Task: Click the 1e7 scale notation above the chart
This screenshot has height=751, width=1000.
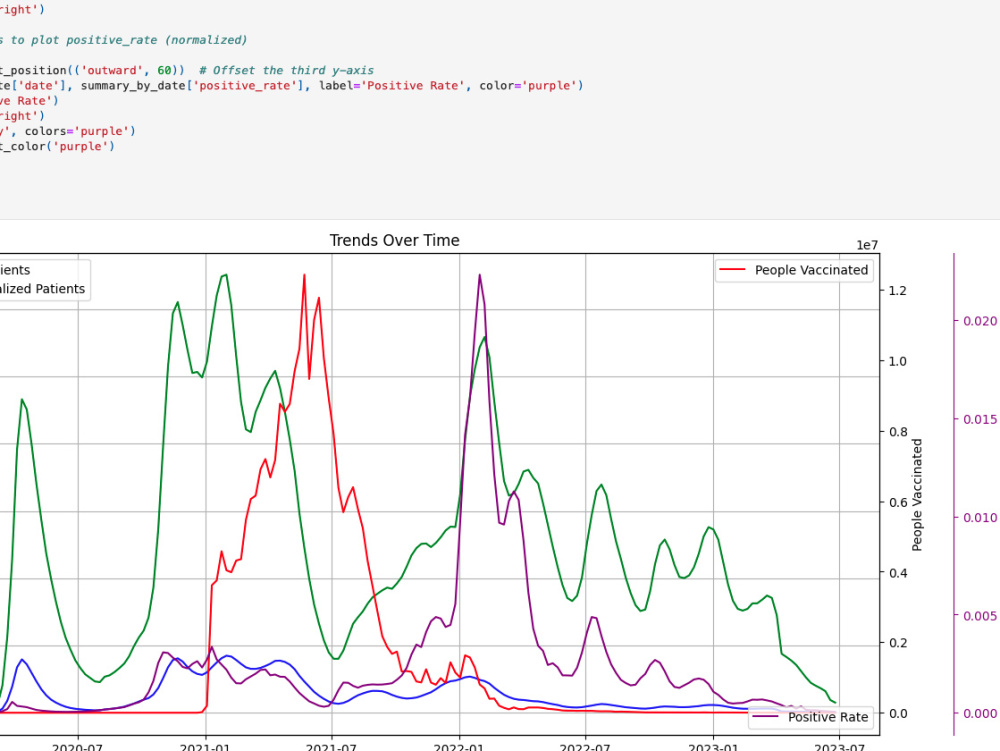Action: click(x=867, y=245)
